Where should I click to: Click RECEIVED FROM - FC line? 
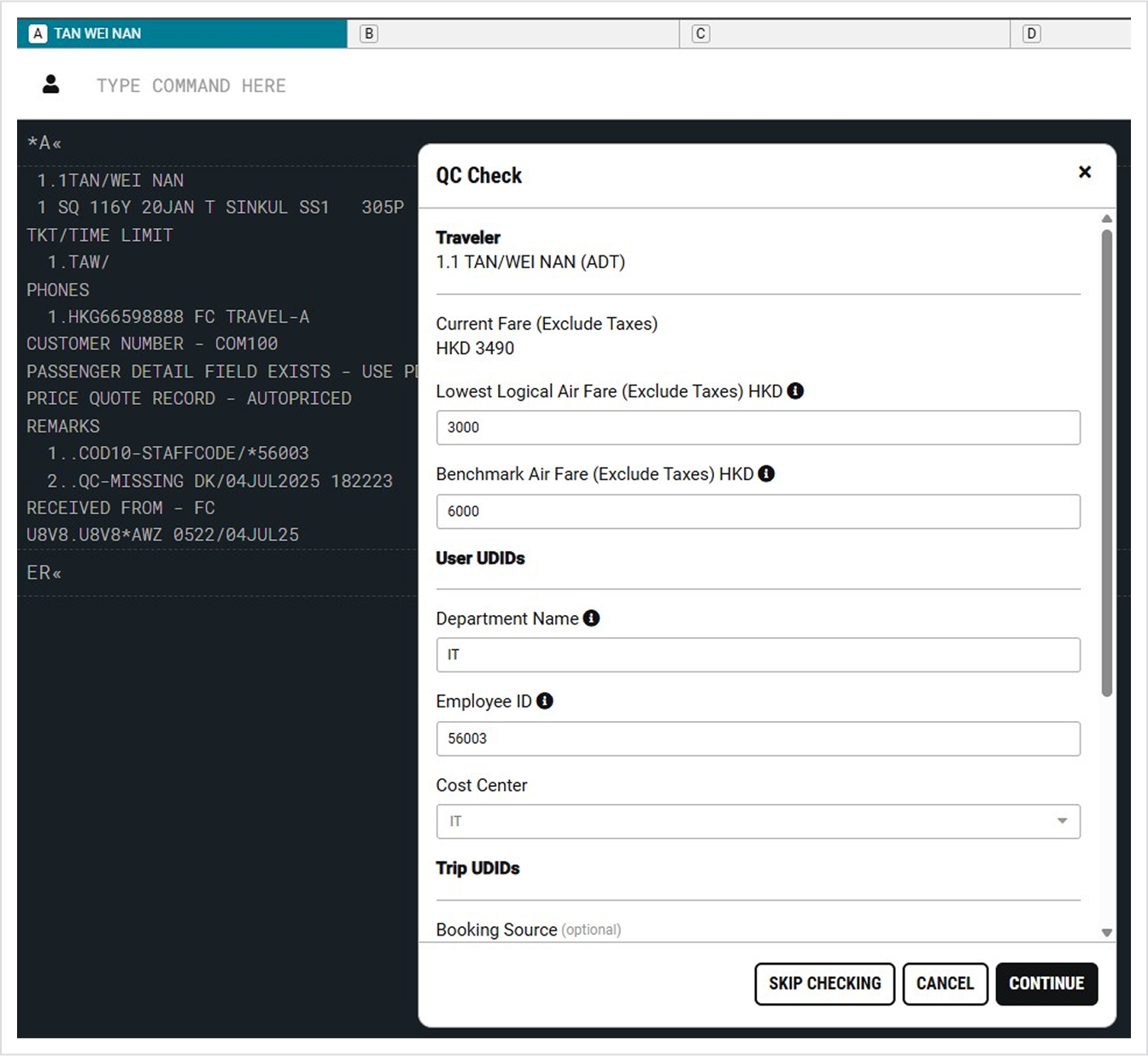[x=120, y=507]
